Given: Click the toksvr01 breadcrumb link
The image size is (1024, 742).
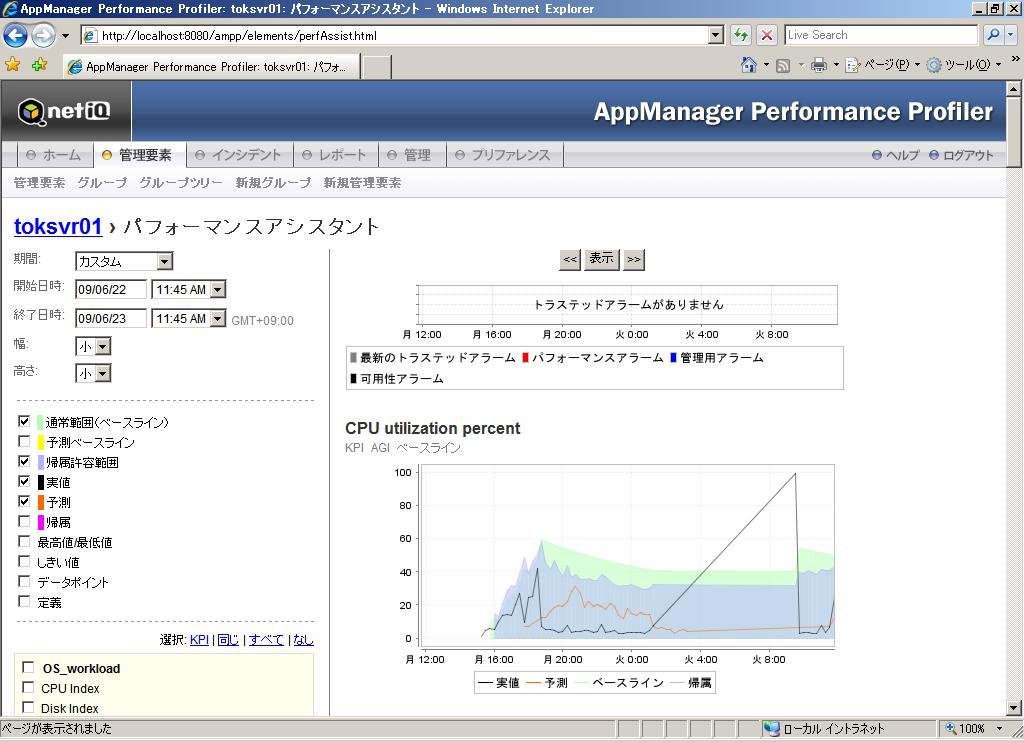Looking at the screenshot, I should coord(58,227).
